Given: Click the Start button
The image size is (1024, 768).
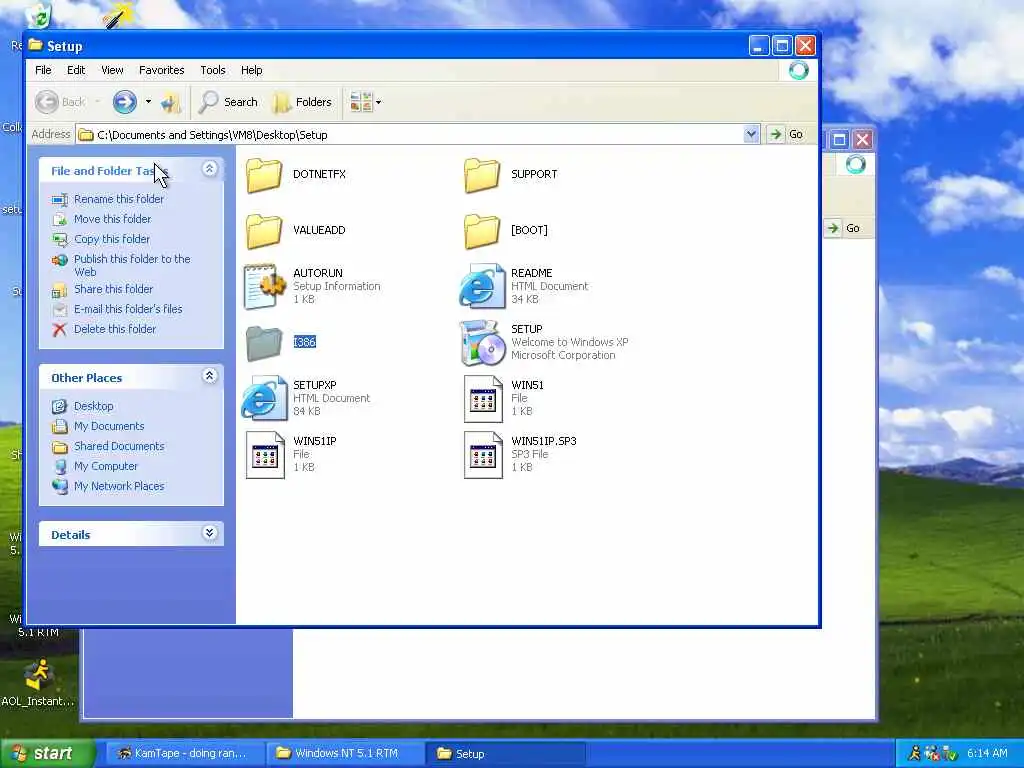Looking at the screenshot, I should coord(46,754).
